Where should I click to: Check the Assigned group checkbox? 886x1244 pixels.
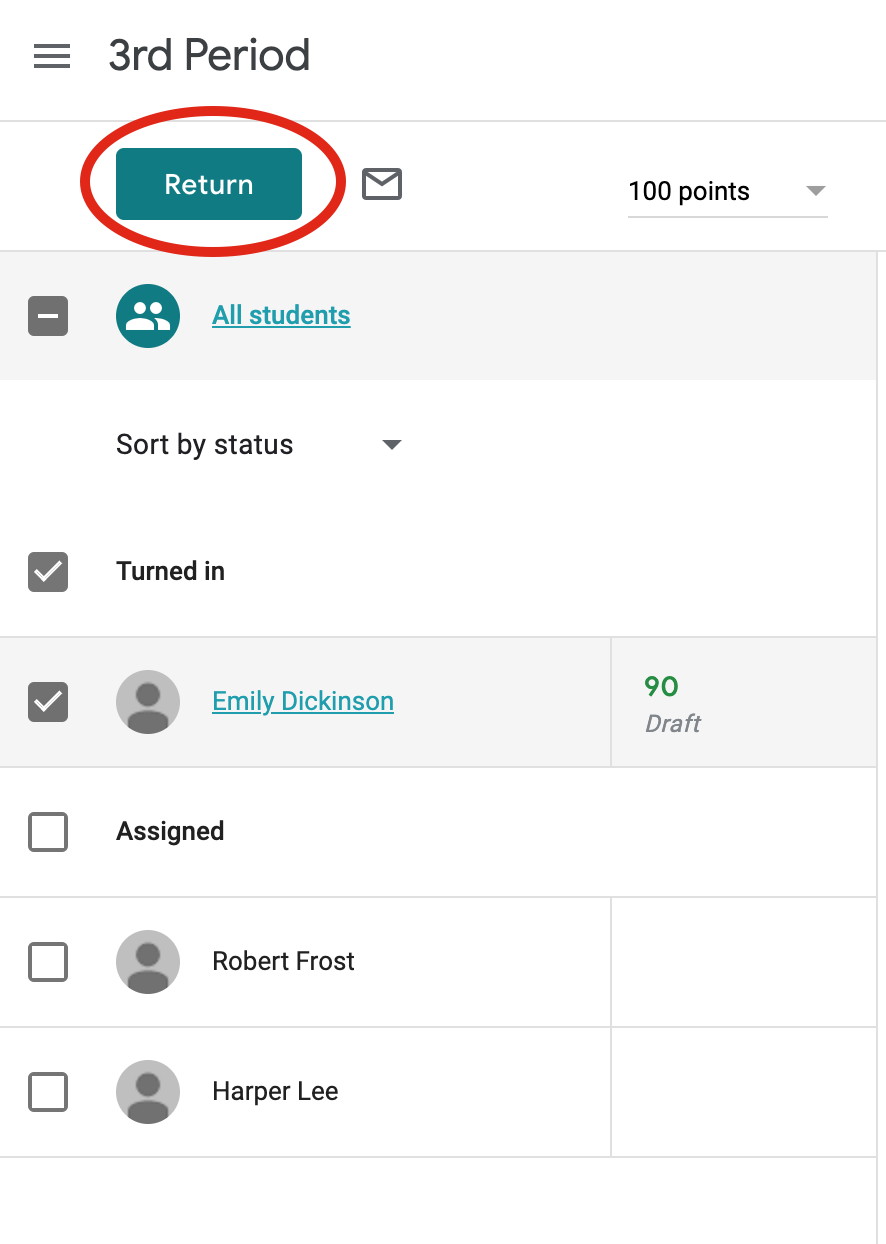(x=48, y=832)
